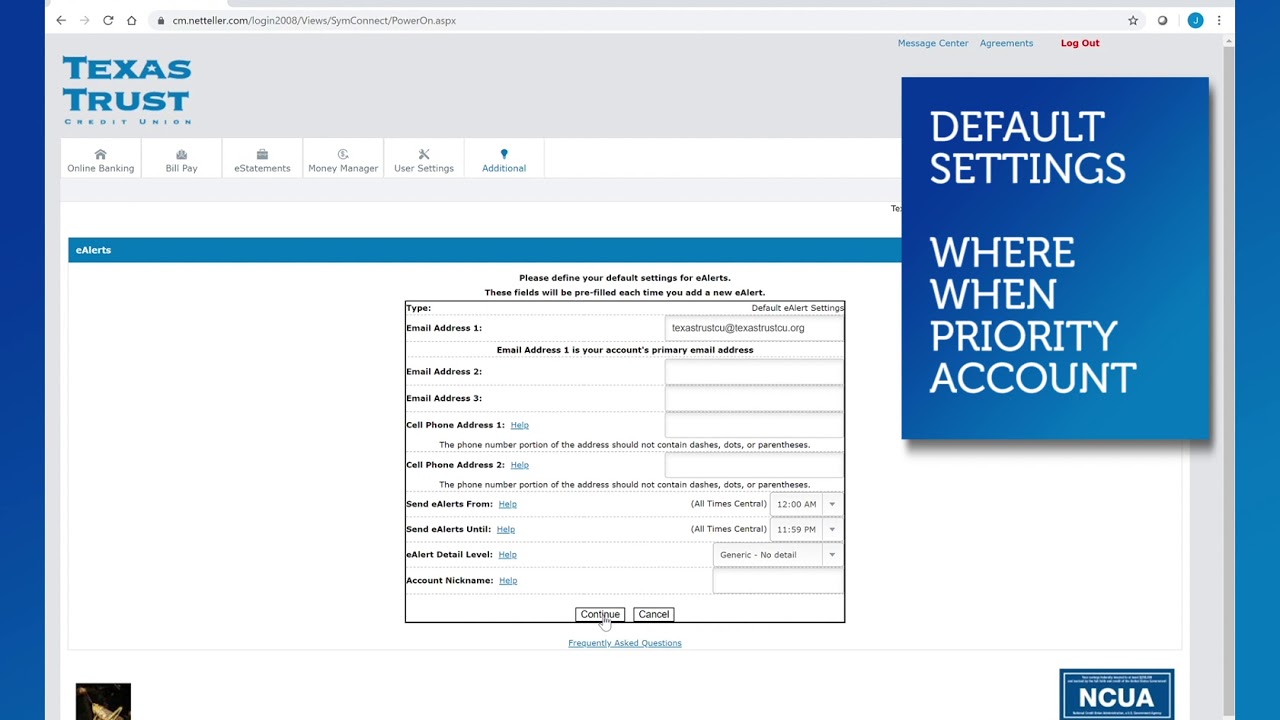Click the Log Out link
Screen dimensions: 1280x720
click(x=1080, y=43)
